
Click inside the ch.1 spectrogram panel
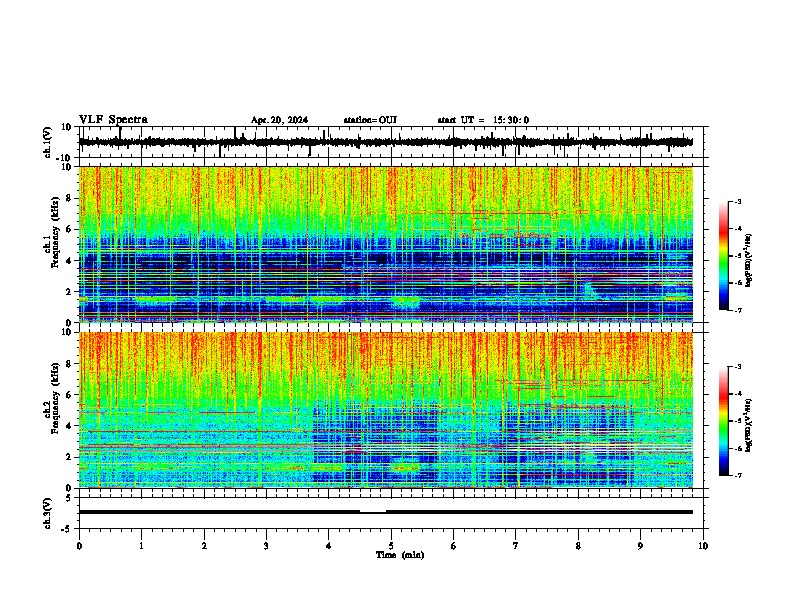click(386, 244)
